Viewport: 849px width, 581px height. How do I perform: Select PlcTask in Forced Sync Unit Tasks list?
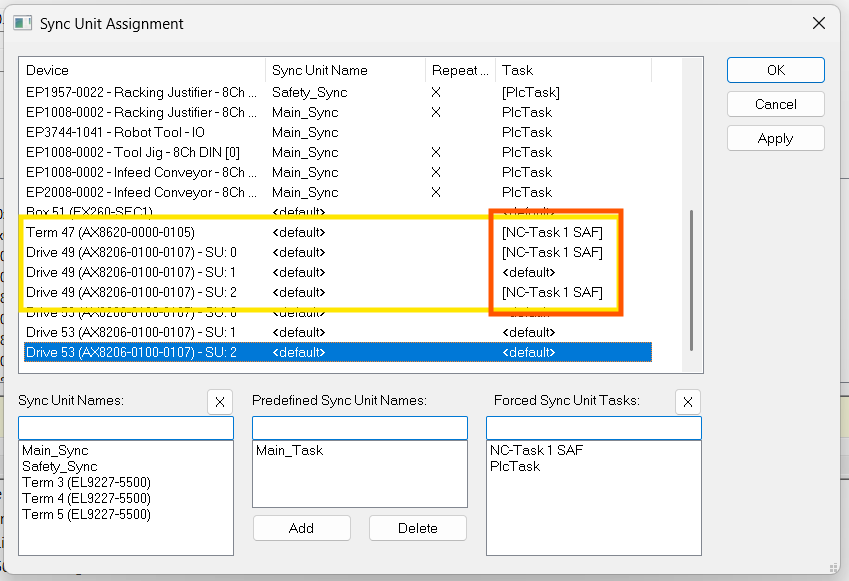pyautogui.click(x=515, y=467)
